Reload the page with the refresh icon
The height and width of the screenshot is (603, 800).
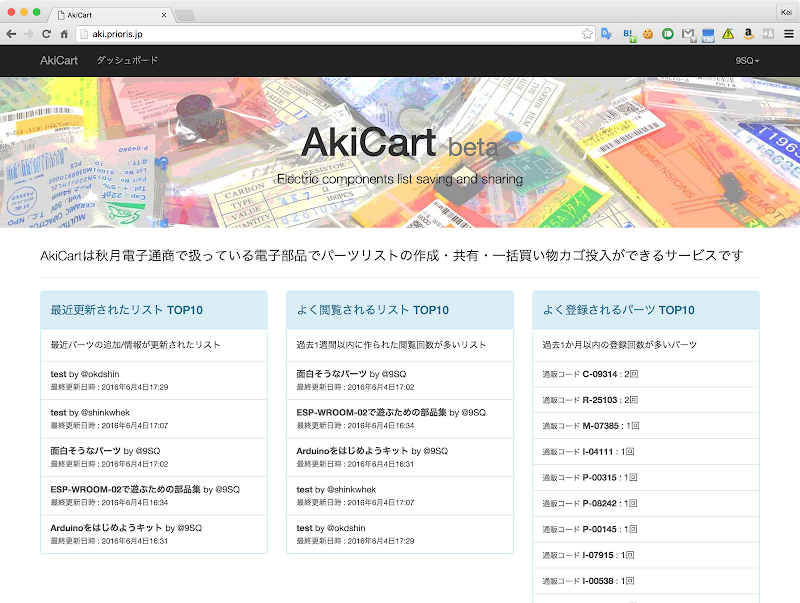[46, 34]
